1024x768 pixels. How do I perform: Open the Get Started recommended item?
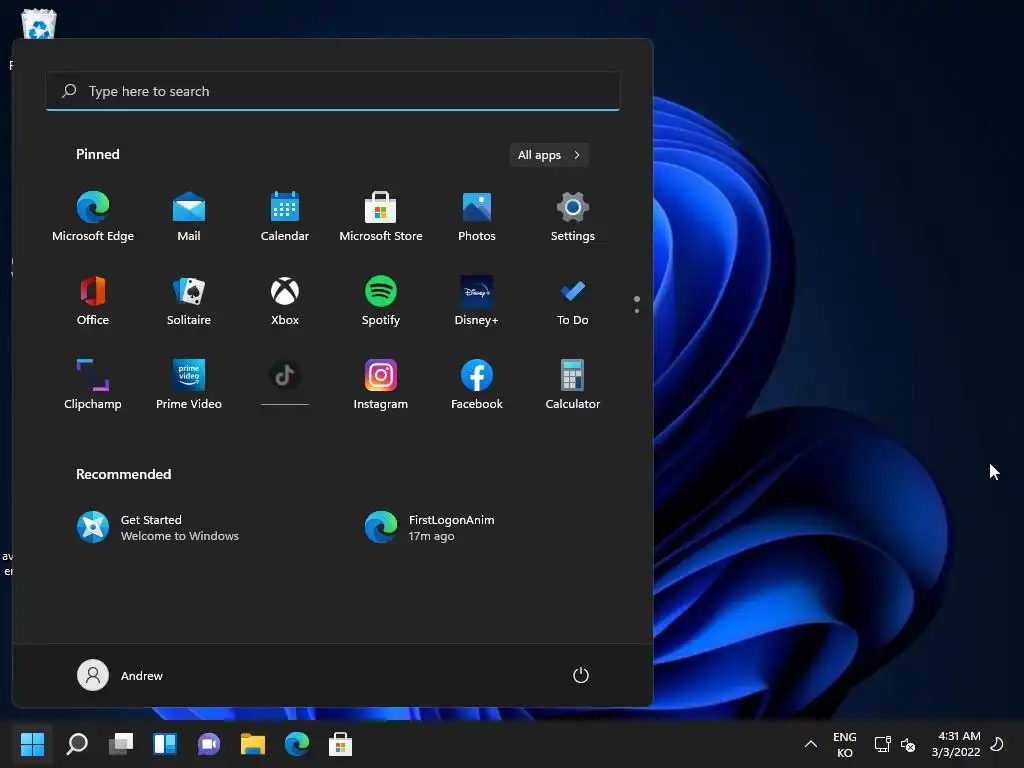click(x=158, y=528)
